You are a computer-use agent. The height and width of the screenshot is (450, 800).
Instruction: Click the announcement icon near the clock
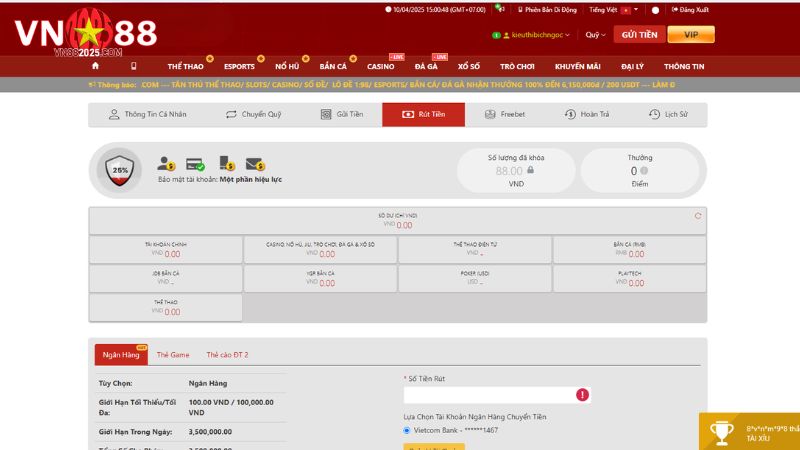coord(500,8)
